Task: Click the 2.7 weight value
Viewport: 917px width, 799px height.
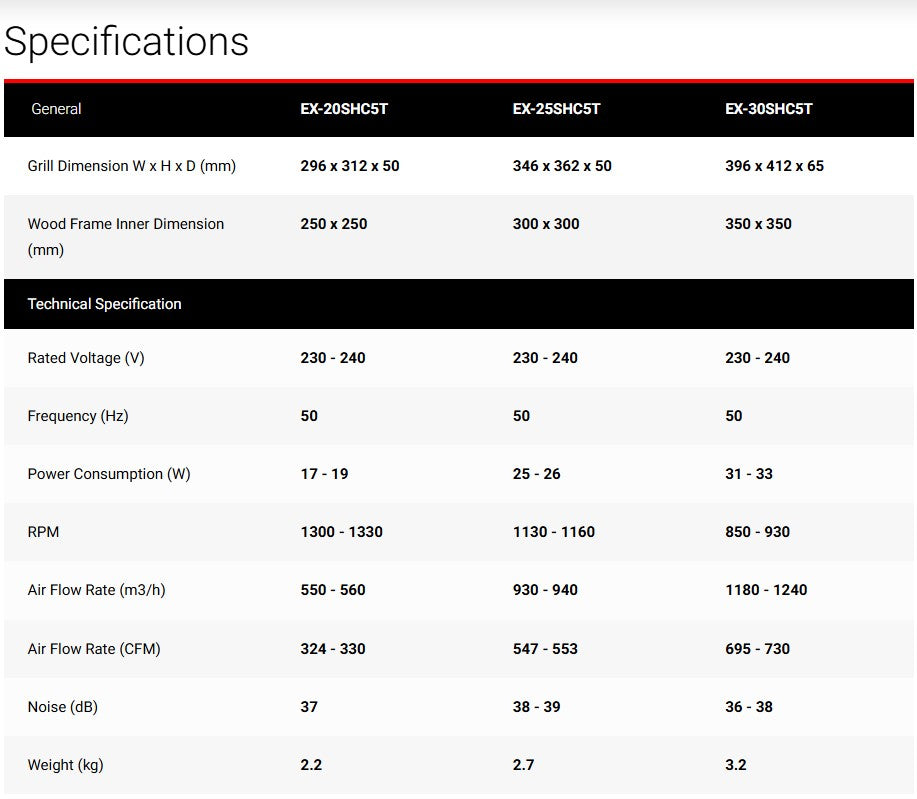Action: (x=523, y=765)
